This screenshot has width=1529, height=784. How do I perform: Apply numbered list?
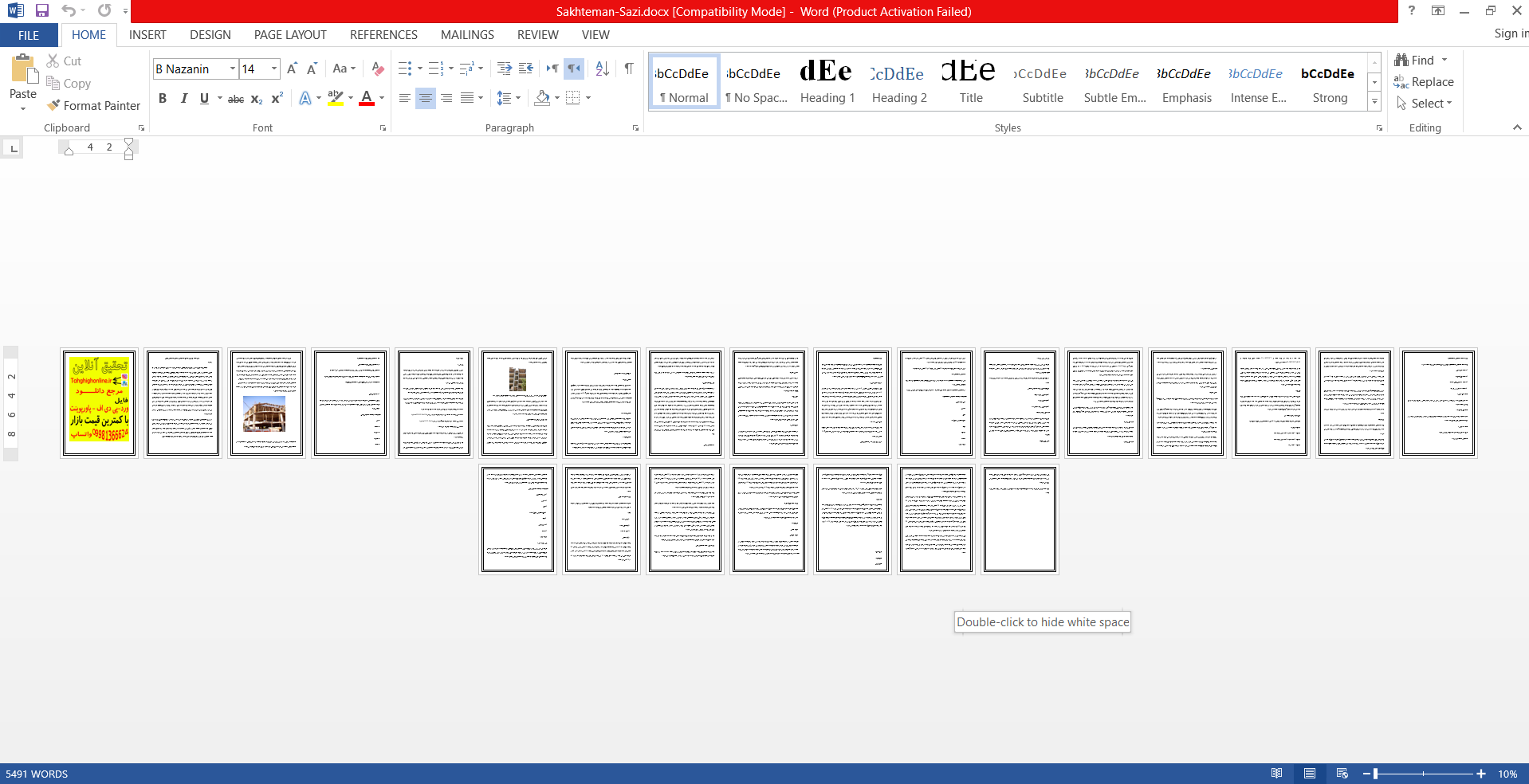(435, 69)
